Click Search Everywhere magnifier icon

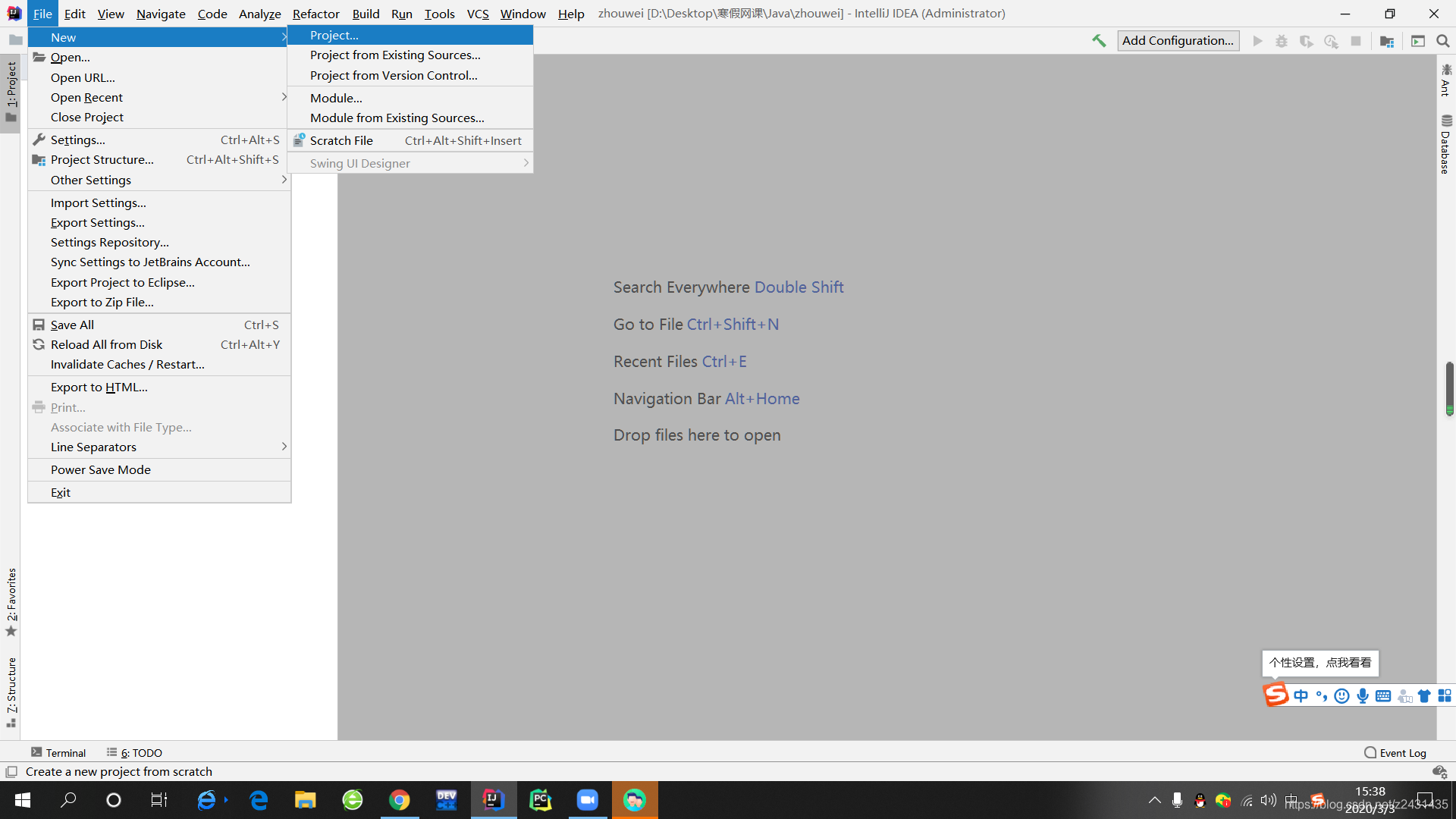click(1443, 41)
